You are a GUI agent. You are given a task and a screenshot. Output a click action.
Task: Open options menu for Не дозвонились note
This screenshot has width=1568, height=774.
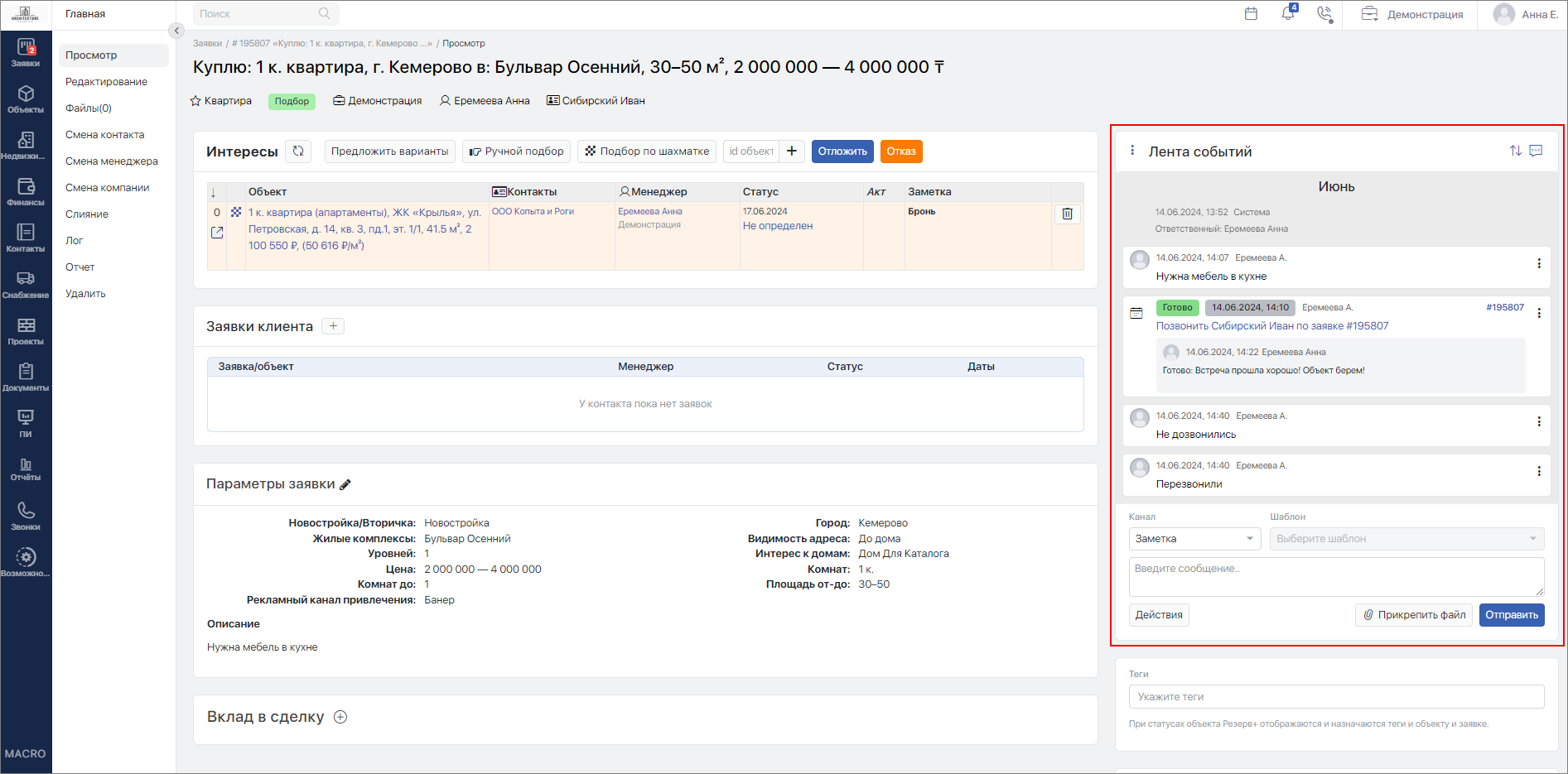click(1539, 421)
